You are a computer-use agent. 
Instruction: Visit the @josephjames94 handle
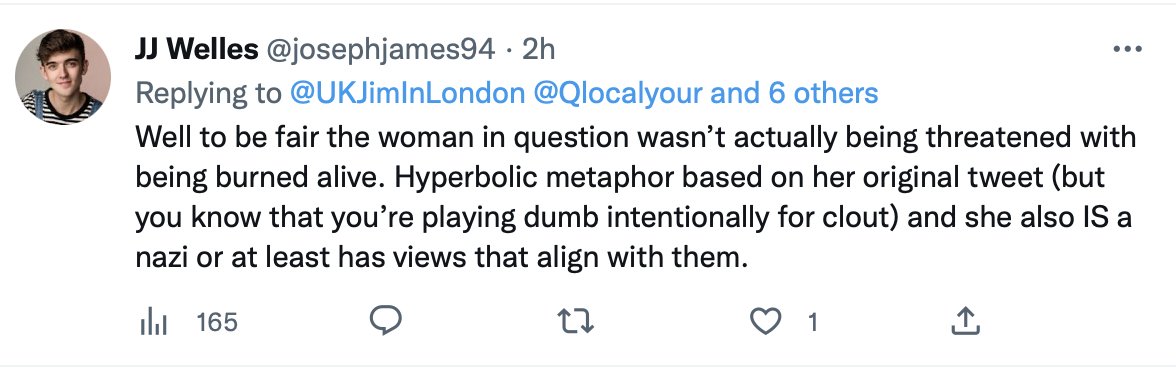point(376,50)
